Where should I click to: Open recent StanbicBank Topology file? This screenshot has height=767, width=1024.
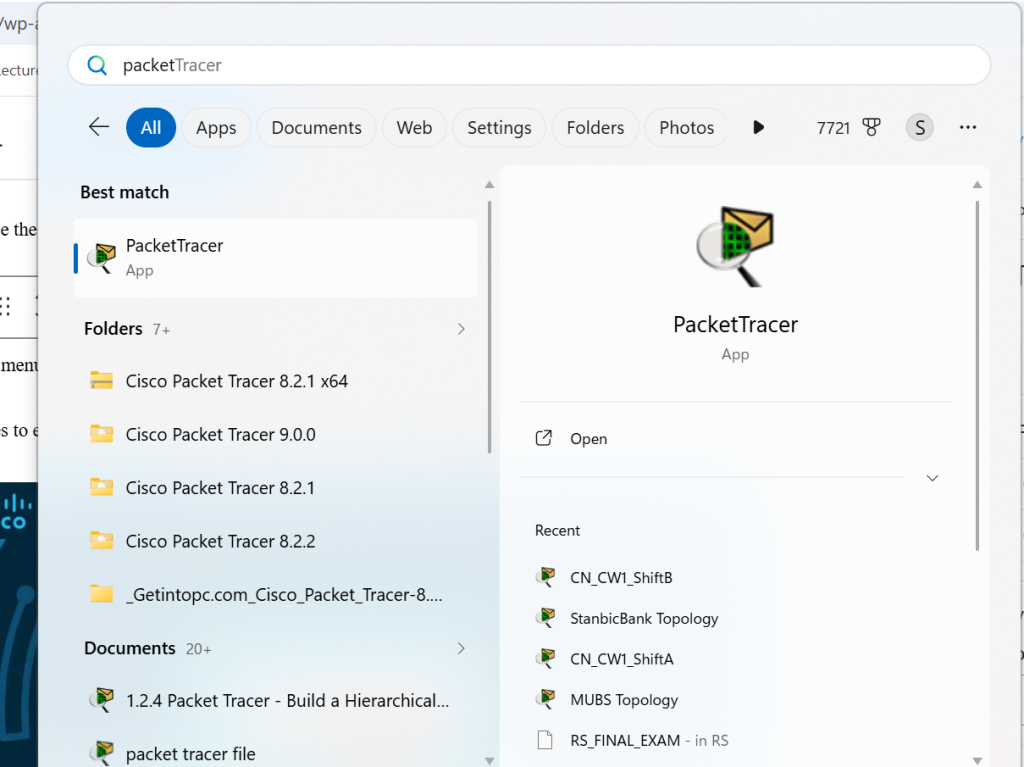pos(643,618)
